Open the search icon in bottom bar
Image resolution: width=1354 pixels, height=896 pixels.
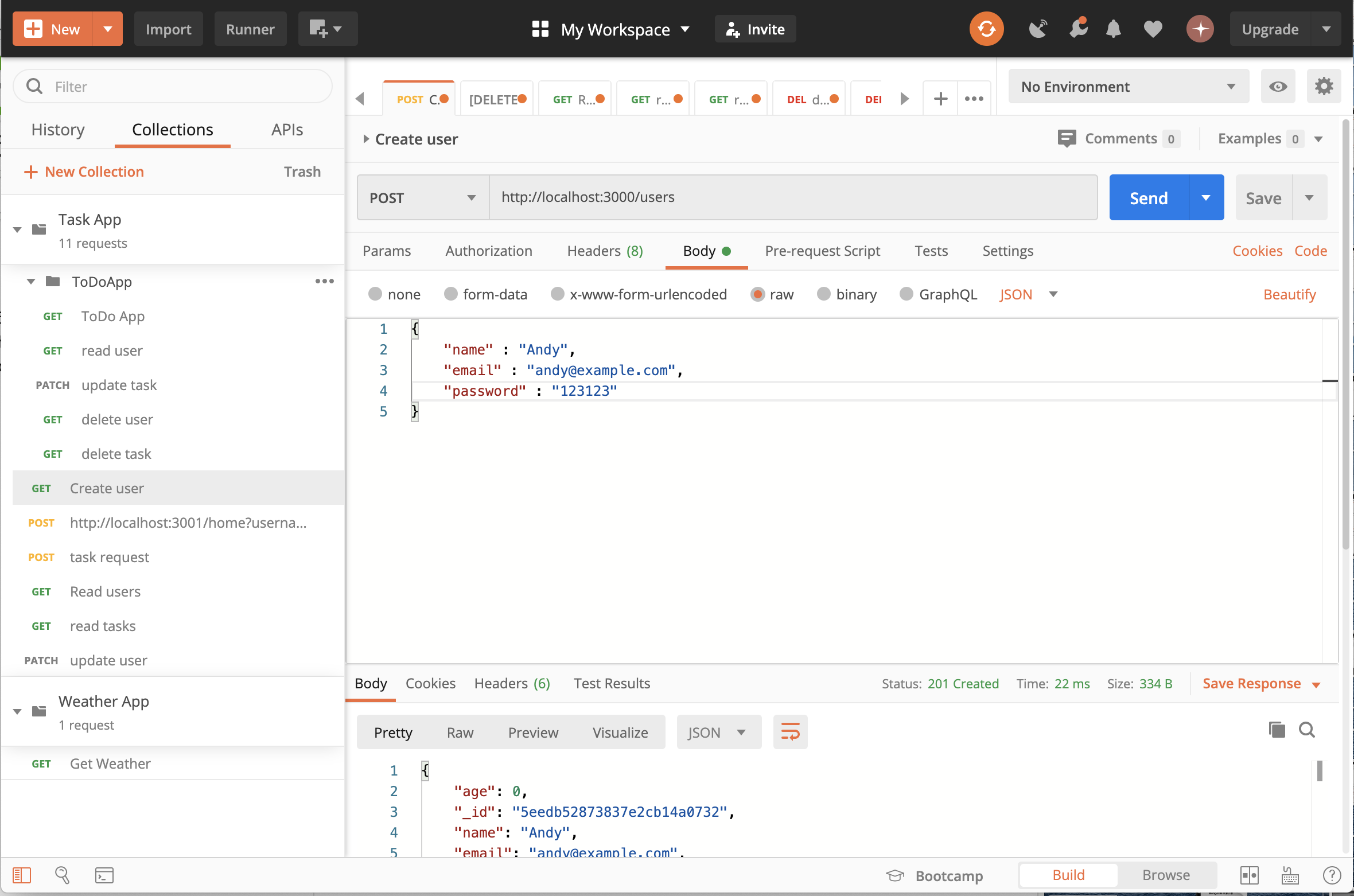(x=63, y=875)
